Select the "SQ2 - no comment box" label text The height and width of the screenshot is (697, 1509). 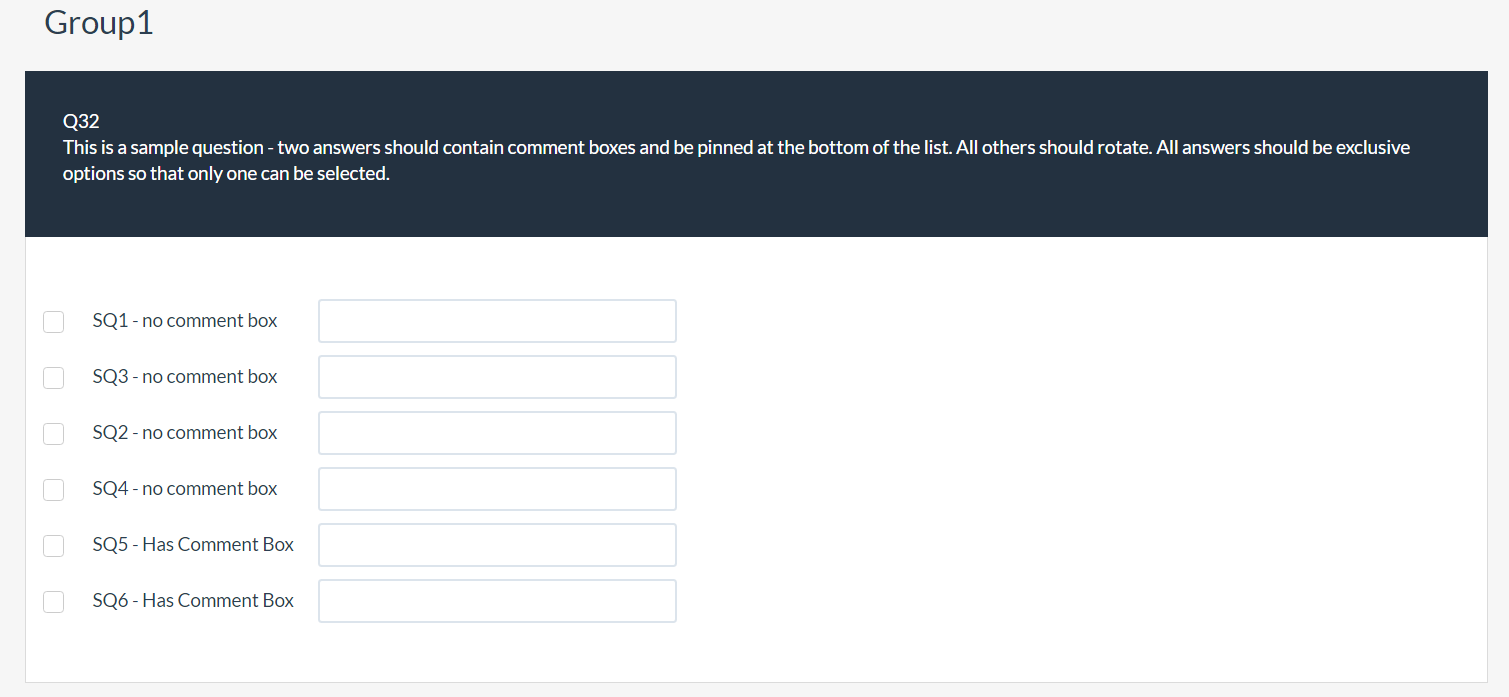click(x=185, y=433)
